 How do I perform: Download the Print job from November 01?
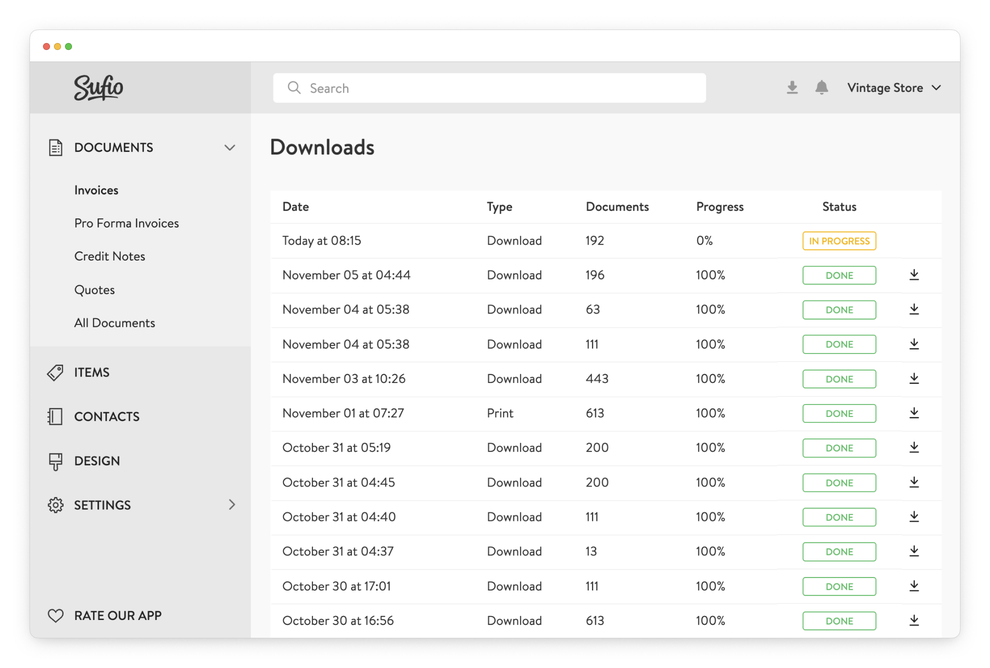913,413
